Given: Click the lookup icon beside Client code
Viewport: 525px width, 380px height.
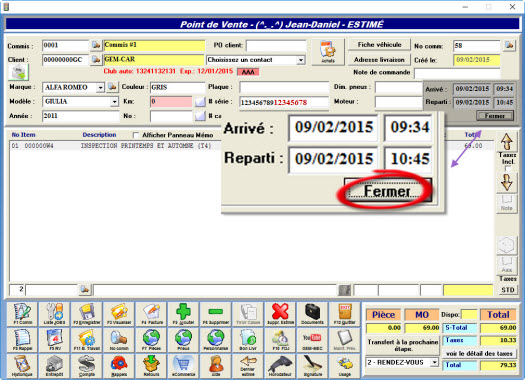Looking at the screenshot, I should (x=96, y=60).
